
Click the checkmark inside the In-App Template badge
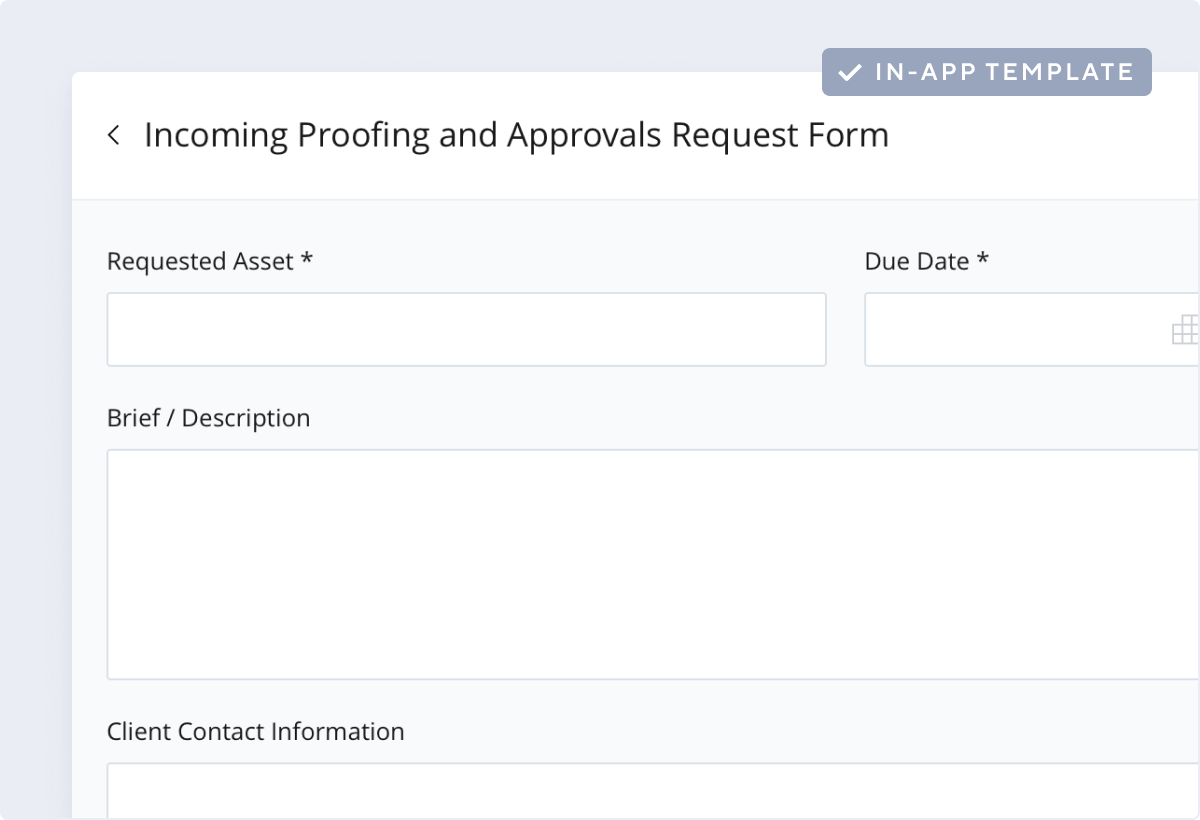[851, 71]
